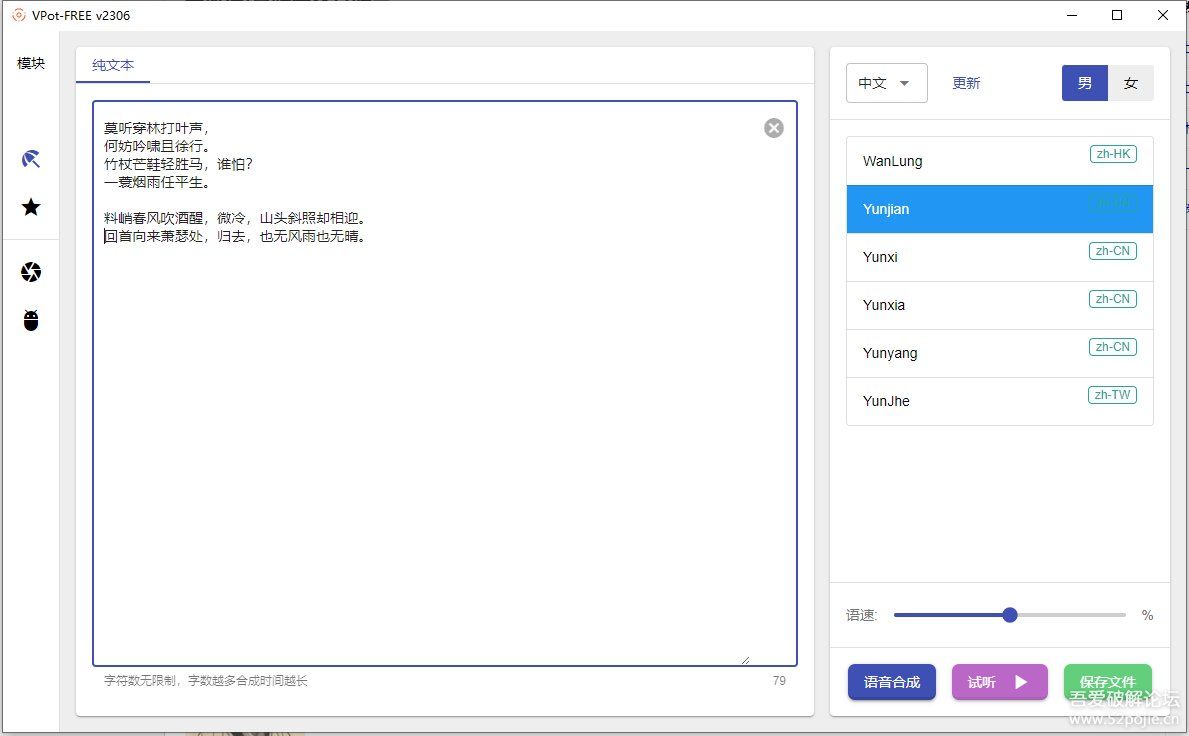1189x736 pixels.
Task: Click the aperture icon in the left sidebar
Action: [x=31, y=271]
